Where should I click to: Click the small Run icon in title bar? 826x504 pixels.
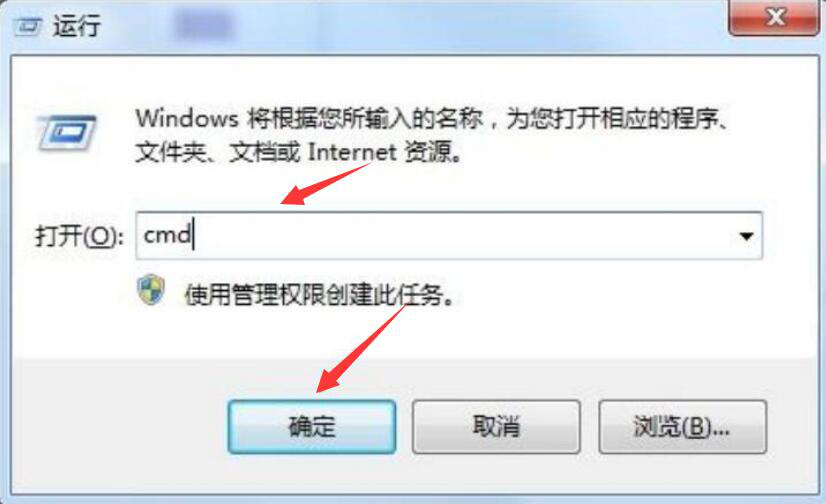[27, 26]
